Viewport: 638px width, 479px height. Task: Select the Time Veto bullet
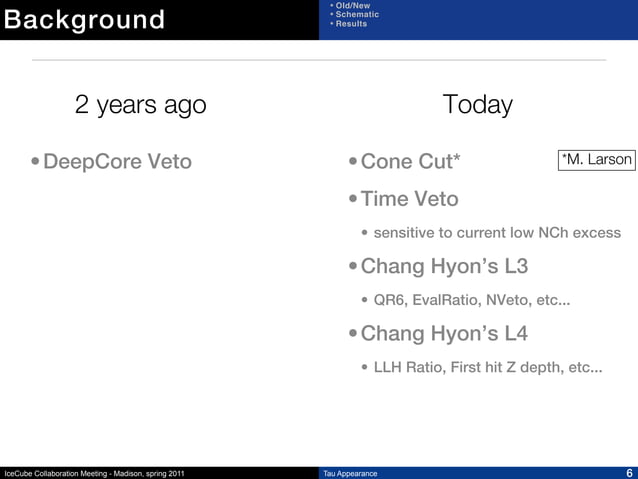409,199
